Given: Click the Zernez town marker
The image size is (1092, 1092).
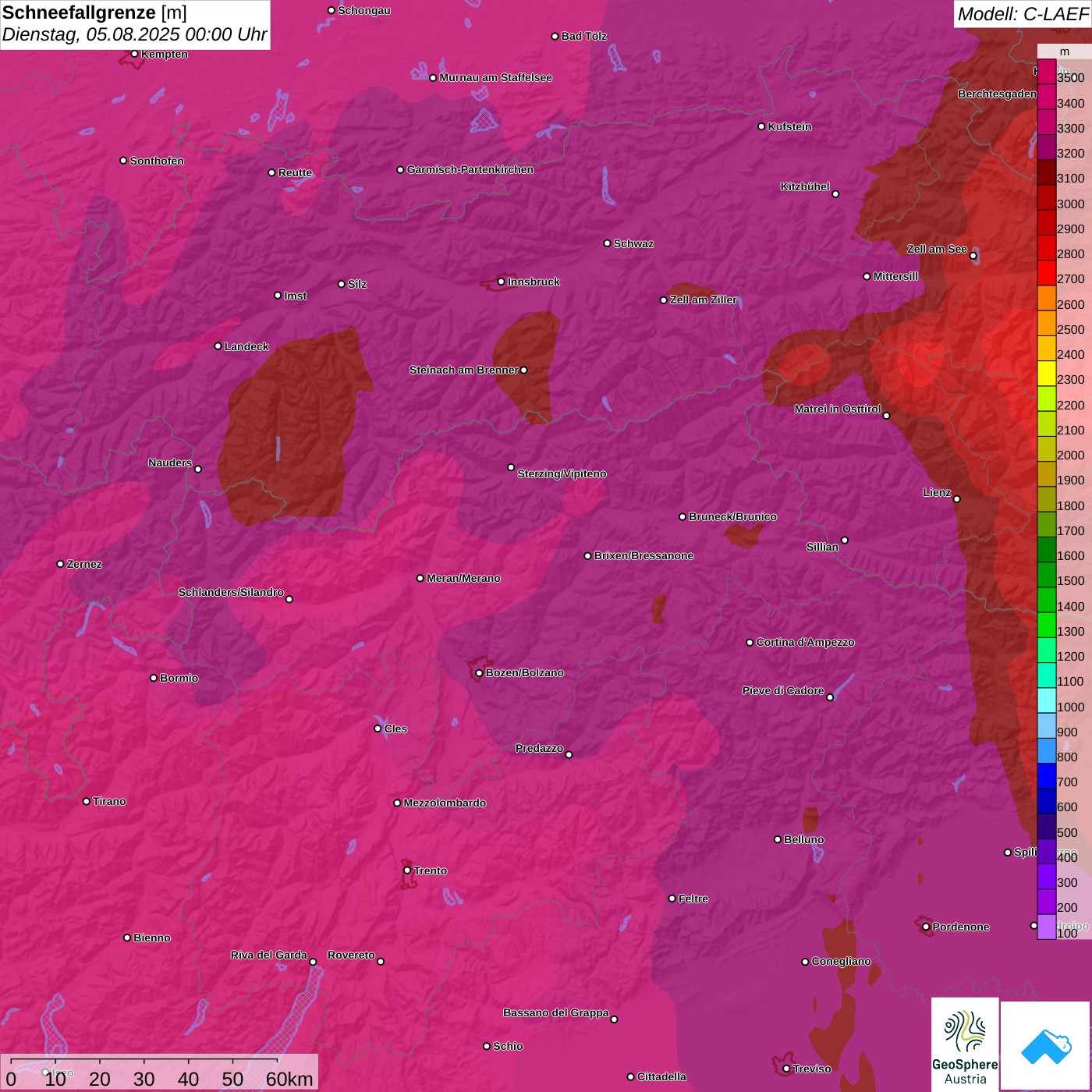Looking at the screenshot, I should pos(60,564).
